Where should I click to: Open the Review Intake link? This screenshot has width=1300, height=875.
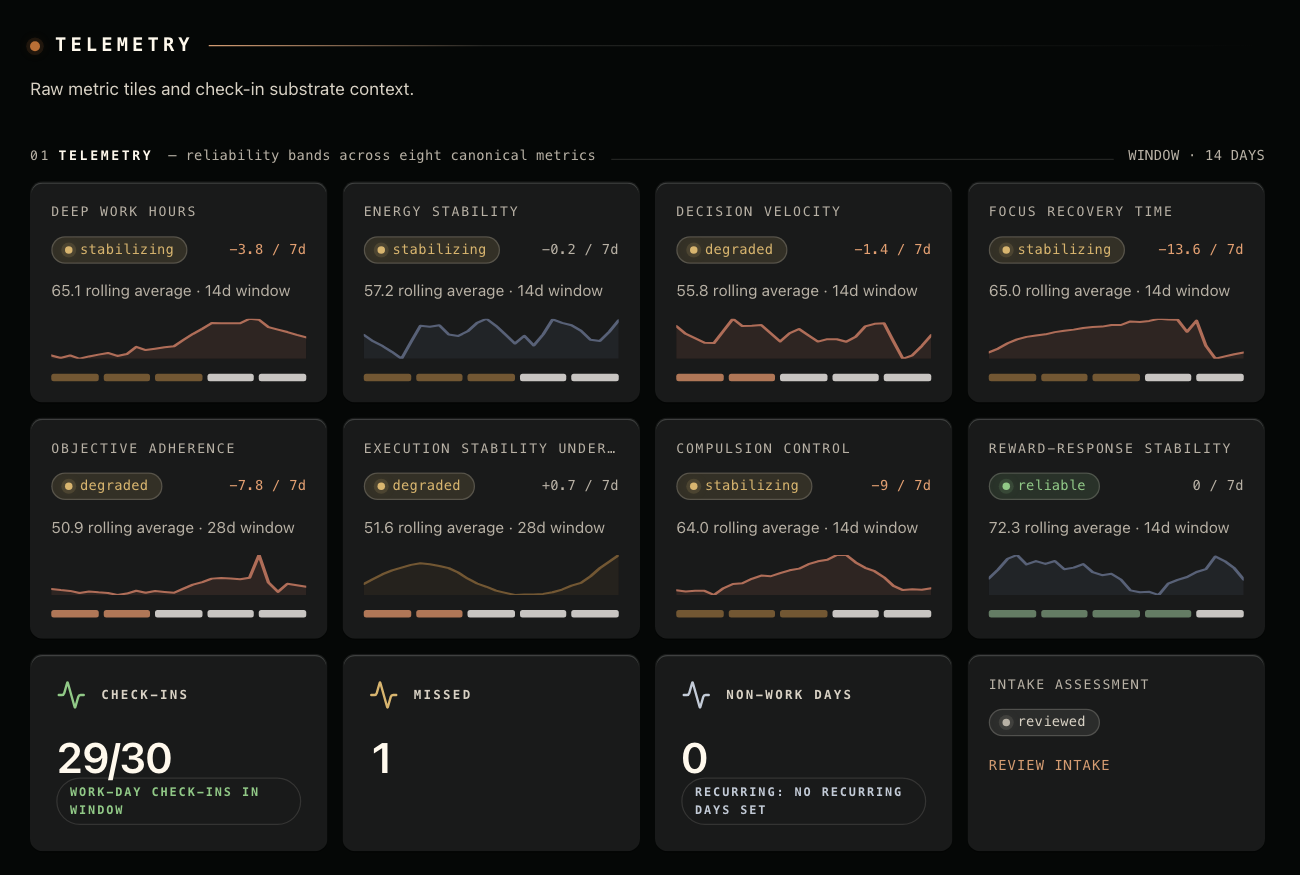tap(1049, 765)
